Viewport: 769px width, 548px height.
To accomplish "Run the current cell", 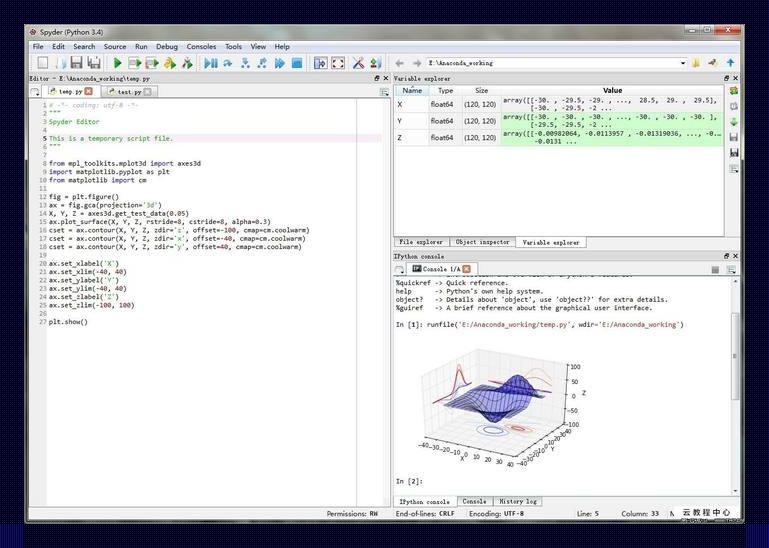I will pos(134,63).
